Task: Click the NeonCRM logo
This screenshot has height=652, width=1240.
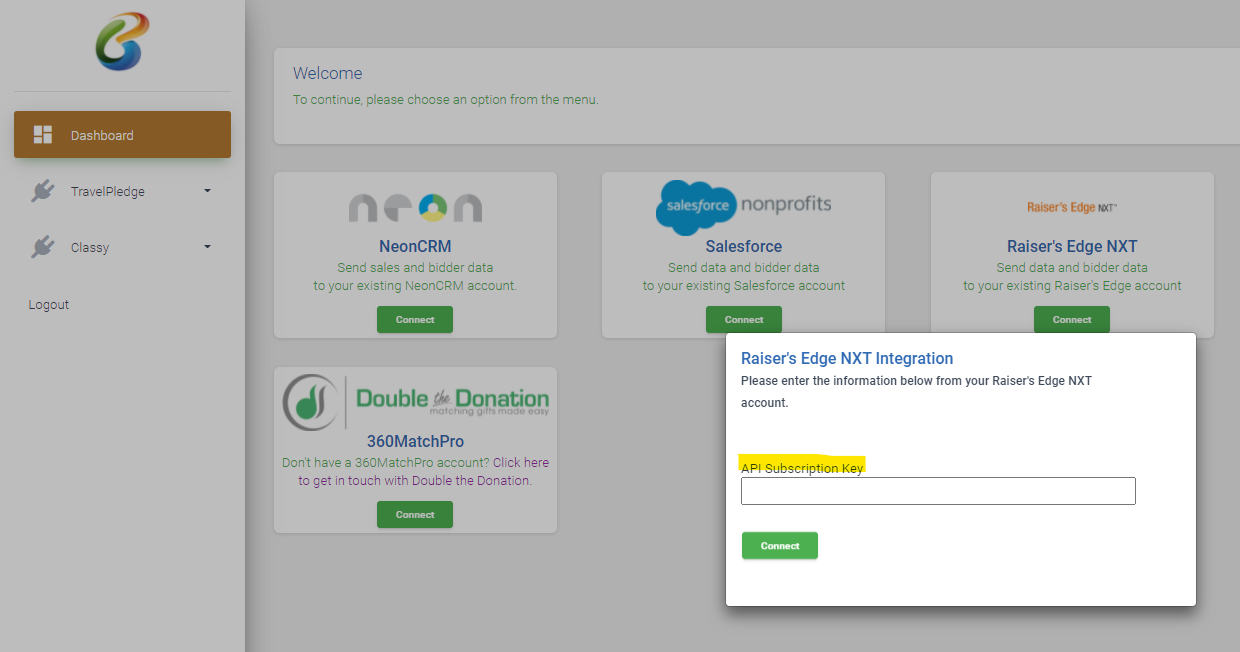Action: pos(415,207)
